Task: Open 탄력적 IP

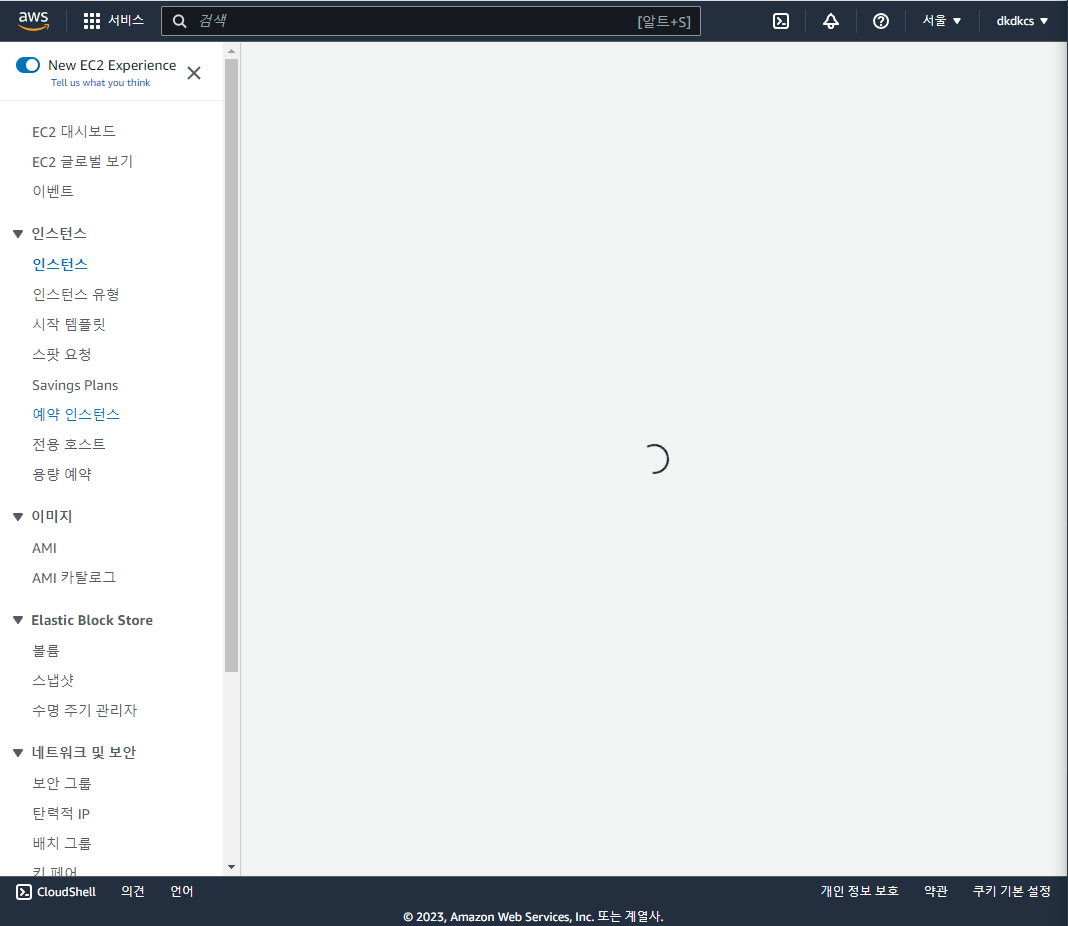Action: pos(61,813)
